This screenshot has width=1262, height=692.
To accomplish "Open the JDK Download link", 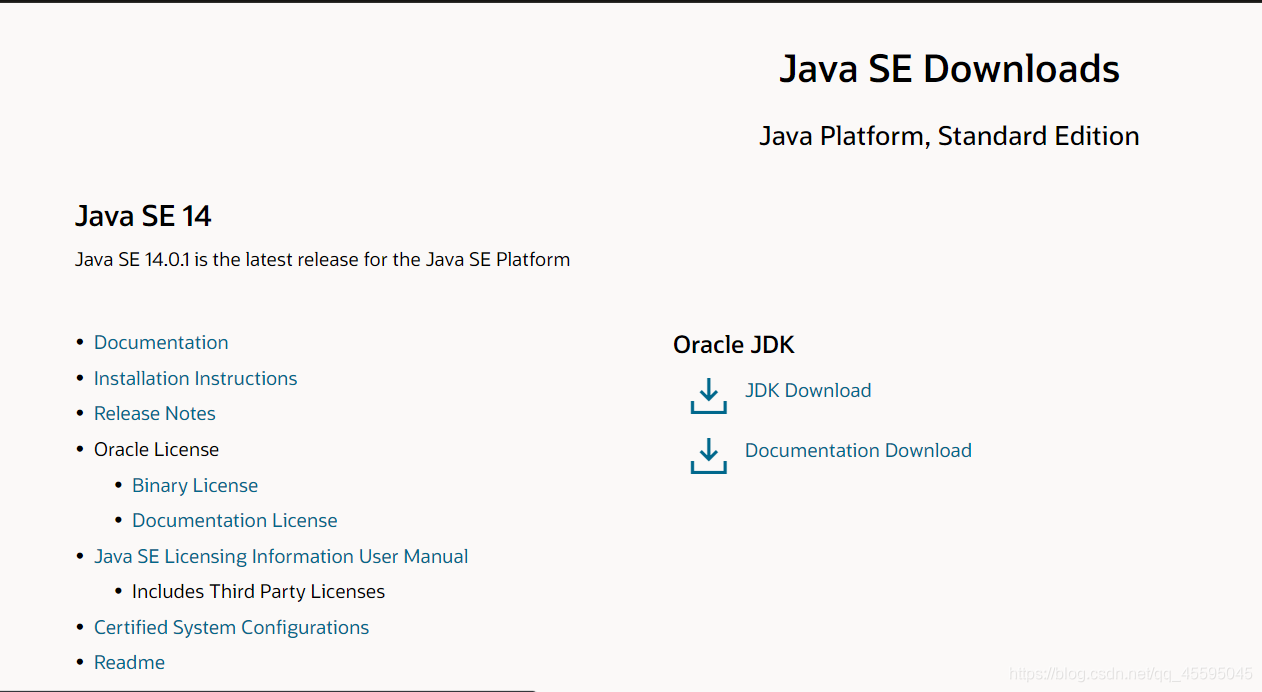I will click(x=808, y=390).
